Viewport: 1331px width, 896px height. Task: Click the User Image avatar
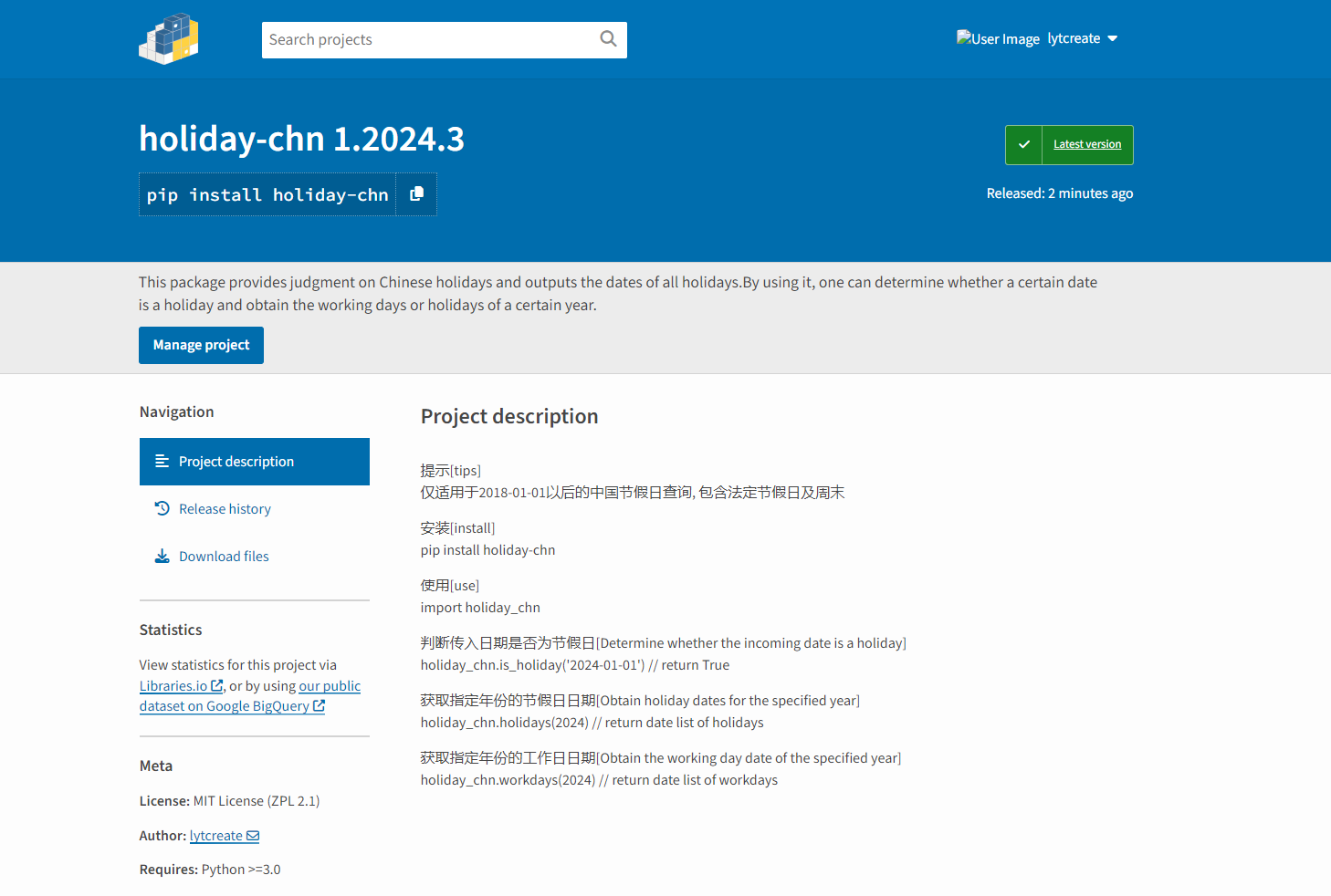click(998, 38)
